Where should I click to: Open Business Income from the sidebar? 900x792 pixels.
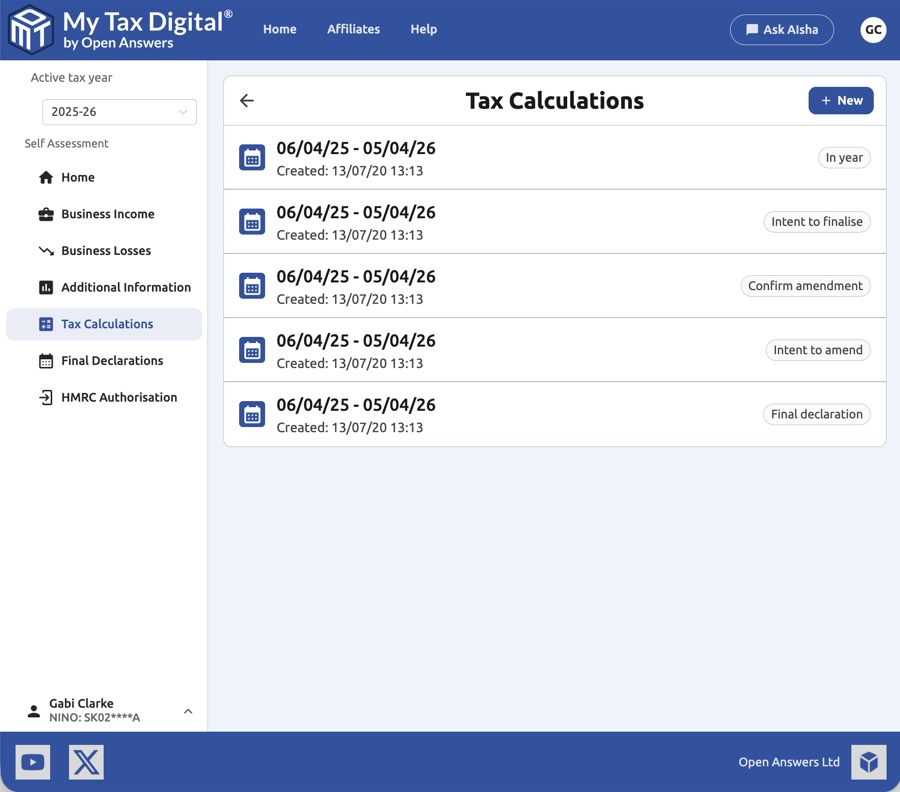tap(105, 214)
